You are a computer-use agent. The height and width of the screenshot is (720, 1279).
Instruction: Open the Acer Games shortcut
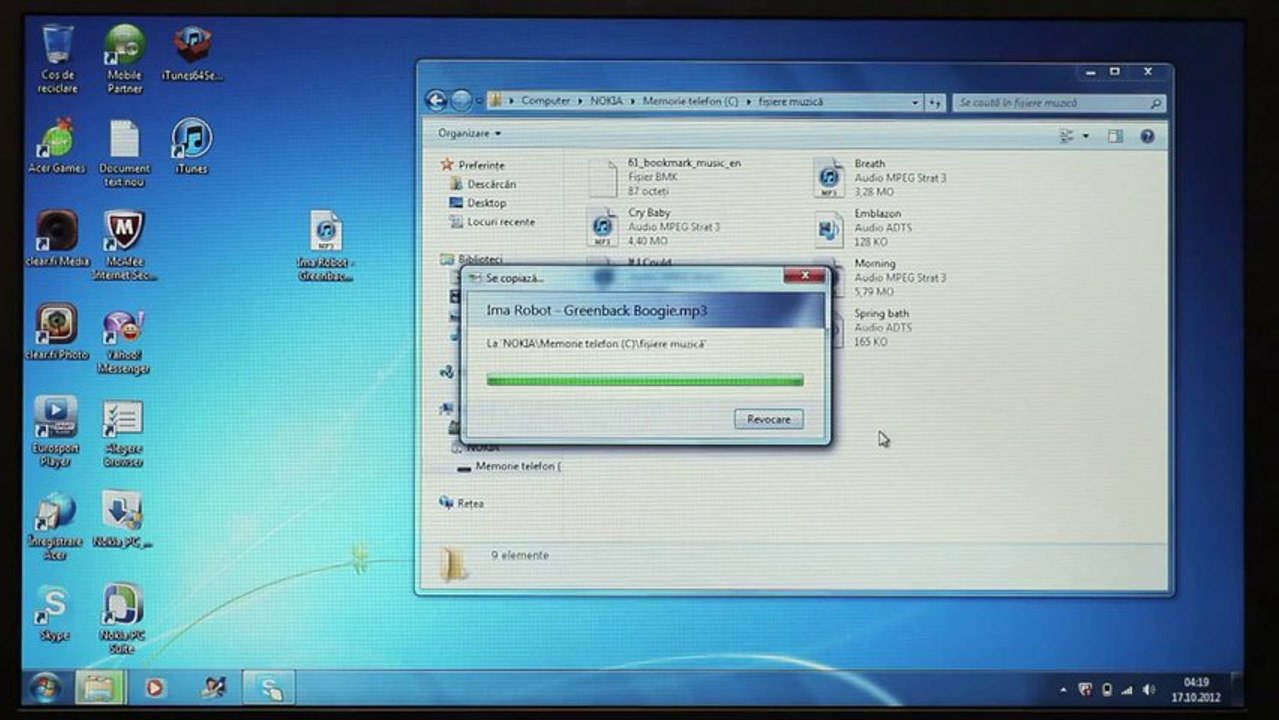tap(57, 145)
